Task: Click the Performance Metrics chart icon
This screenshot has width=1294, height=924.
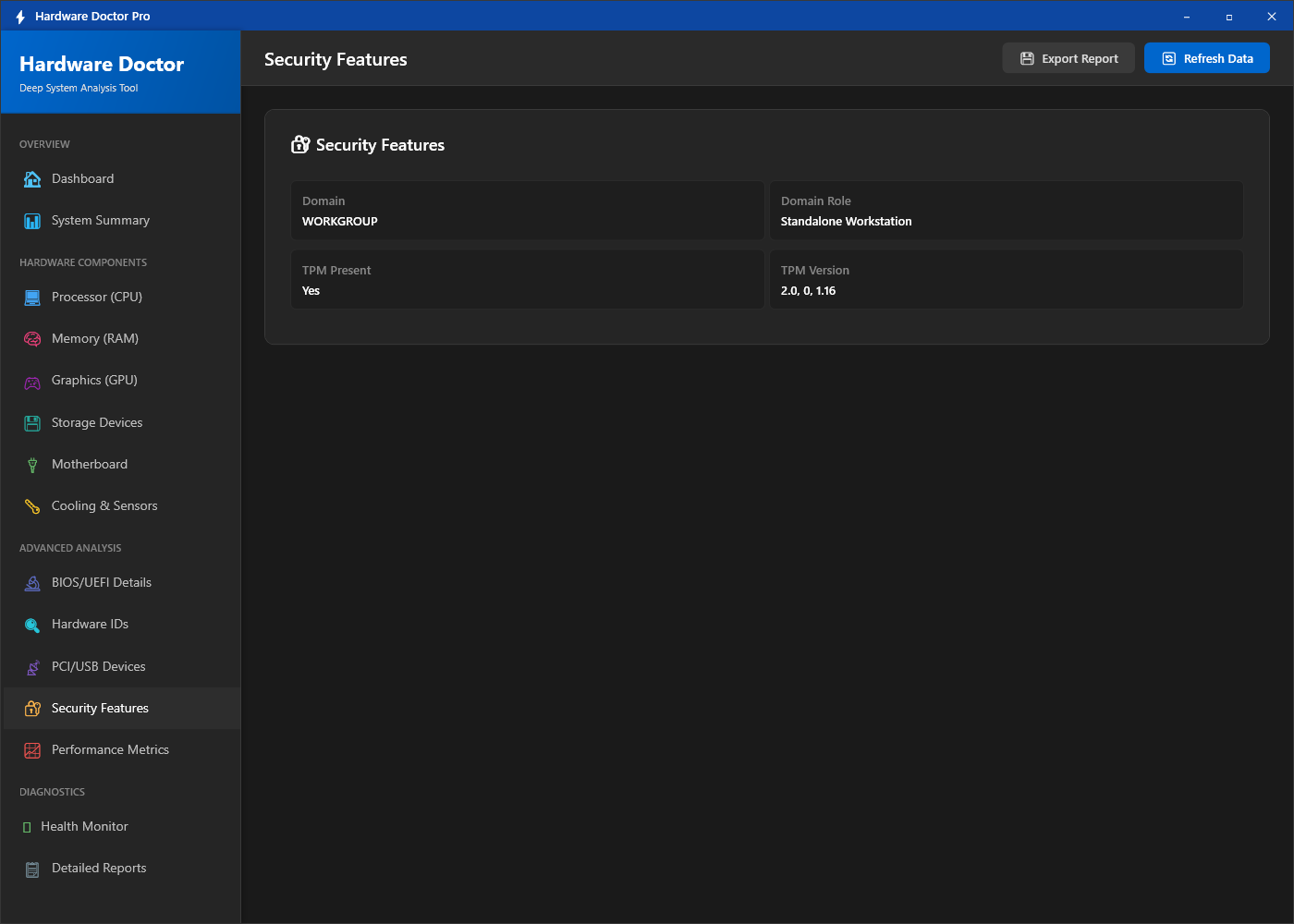Action: [x=32, y=750]
